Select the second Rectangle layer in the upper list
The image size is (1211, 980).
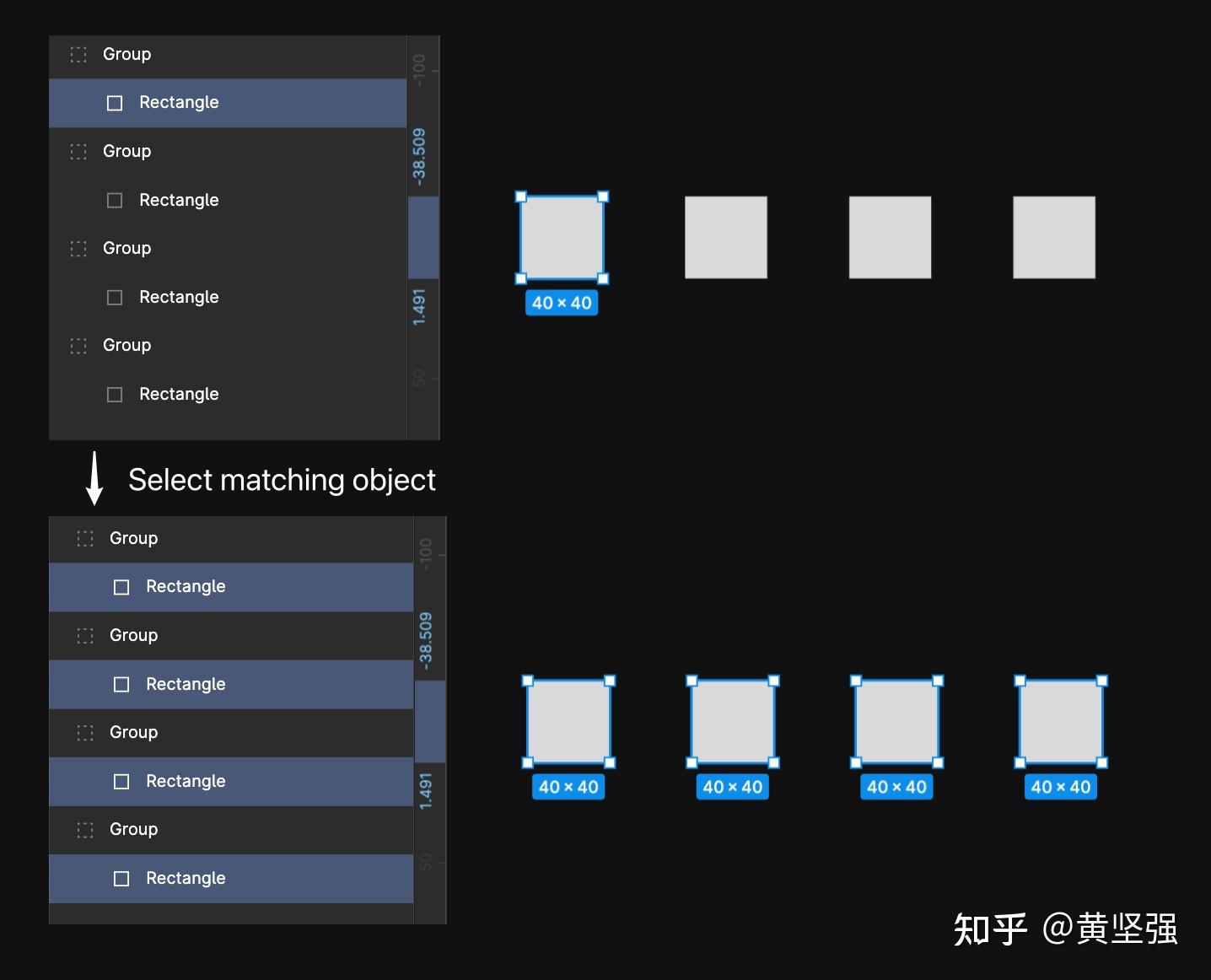click(x=179, y=200)
